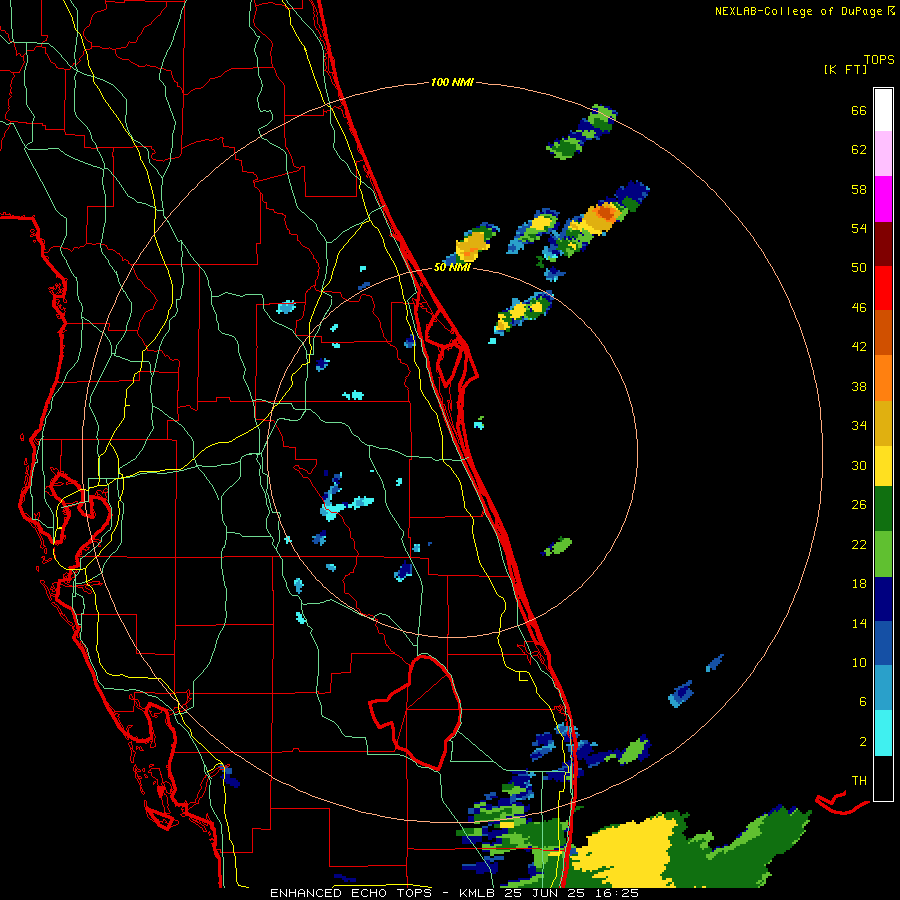Image resolution: width=900 pixels, height=900 pixels.
Task: Pick the dark orange legend swatch
Action: (883, 332)
